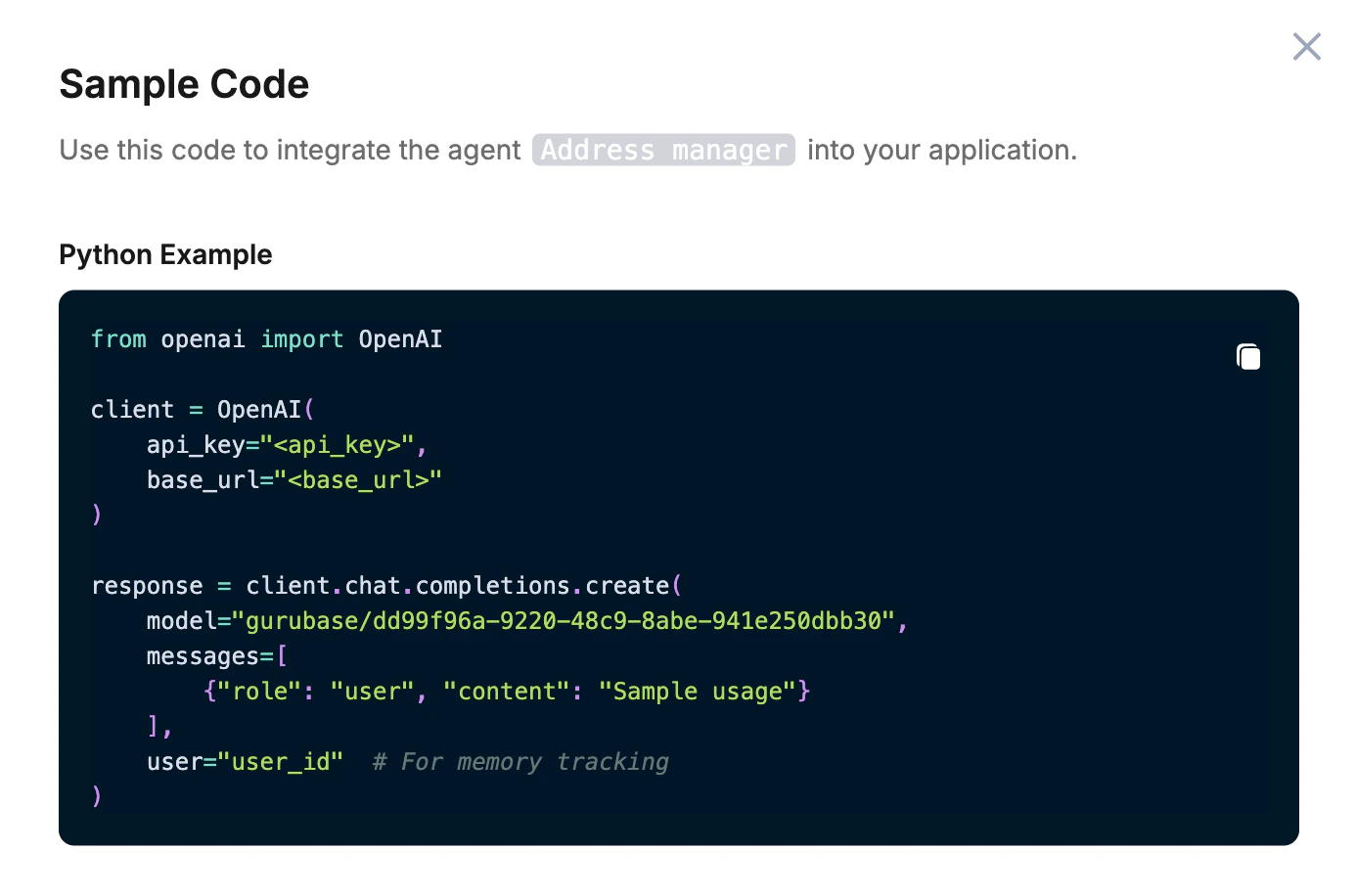Copy the Python example code

click(1248, 356)
